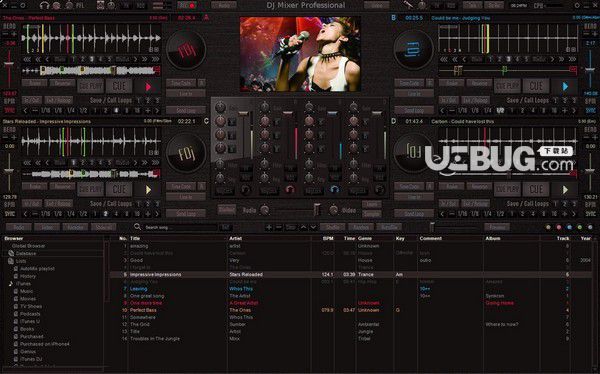Screen dimensions: 600x374
Task: Click the Video knob beside the crossfader
Action: 334,210
